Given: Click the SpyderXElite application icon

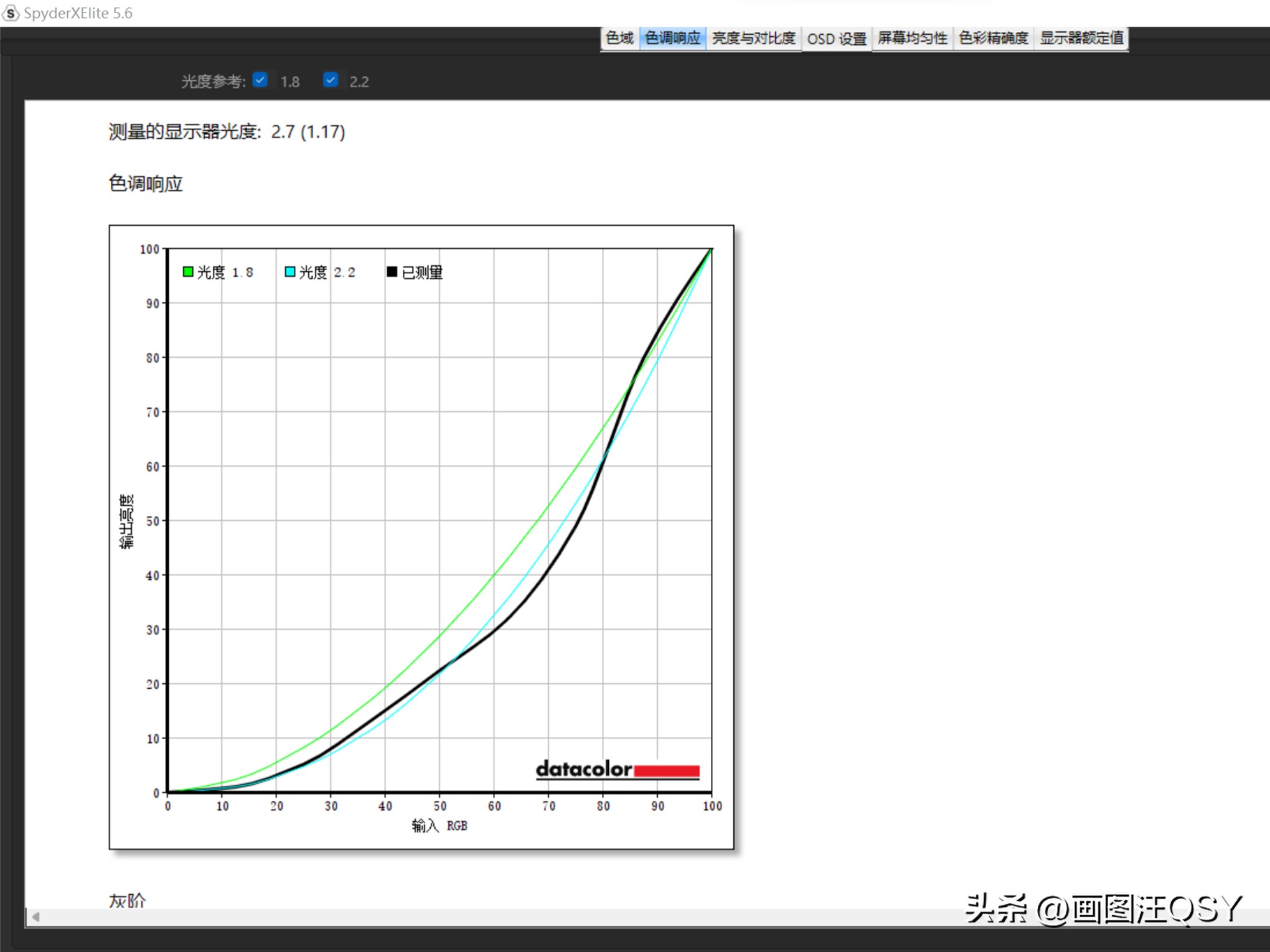Looking at the screenshot, I should [11, 14].
